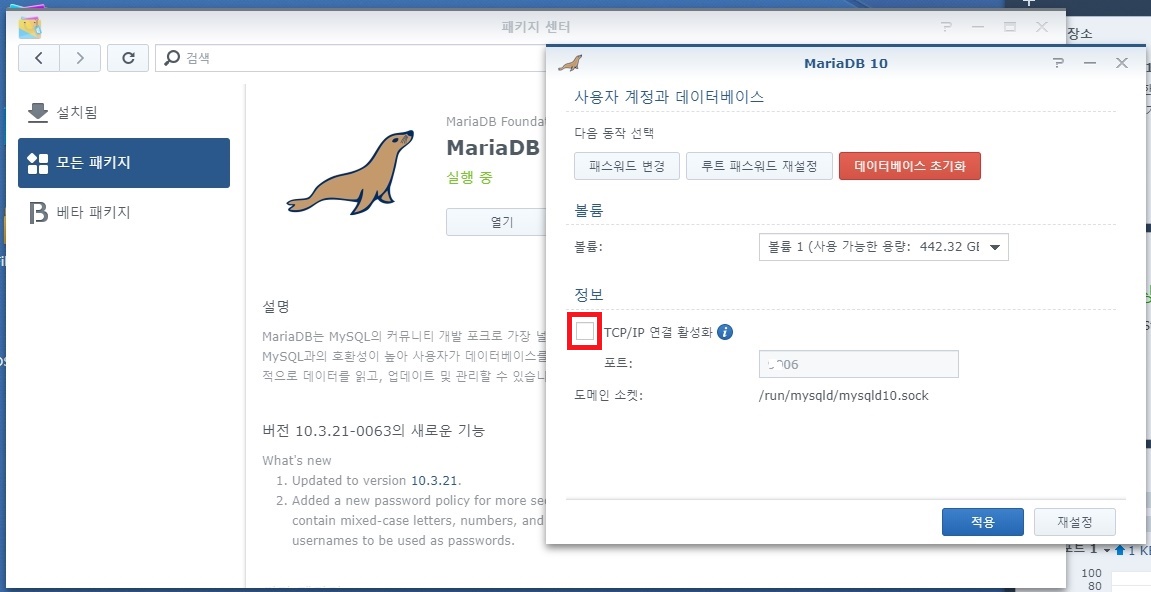Click the 버전 10.3.21-0063의 새로운 기능 heading
1151x592 pixels.
373,430
